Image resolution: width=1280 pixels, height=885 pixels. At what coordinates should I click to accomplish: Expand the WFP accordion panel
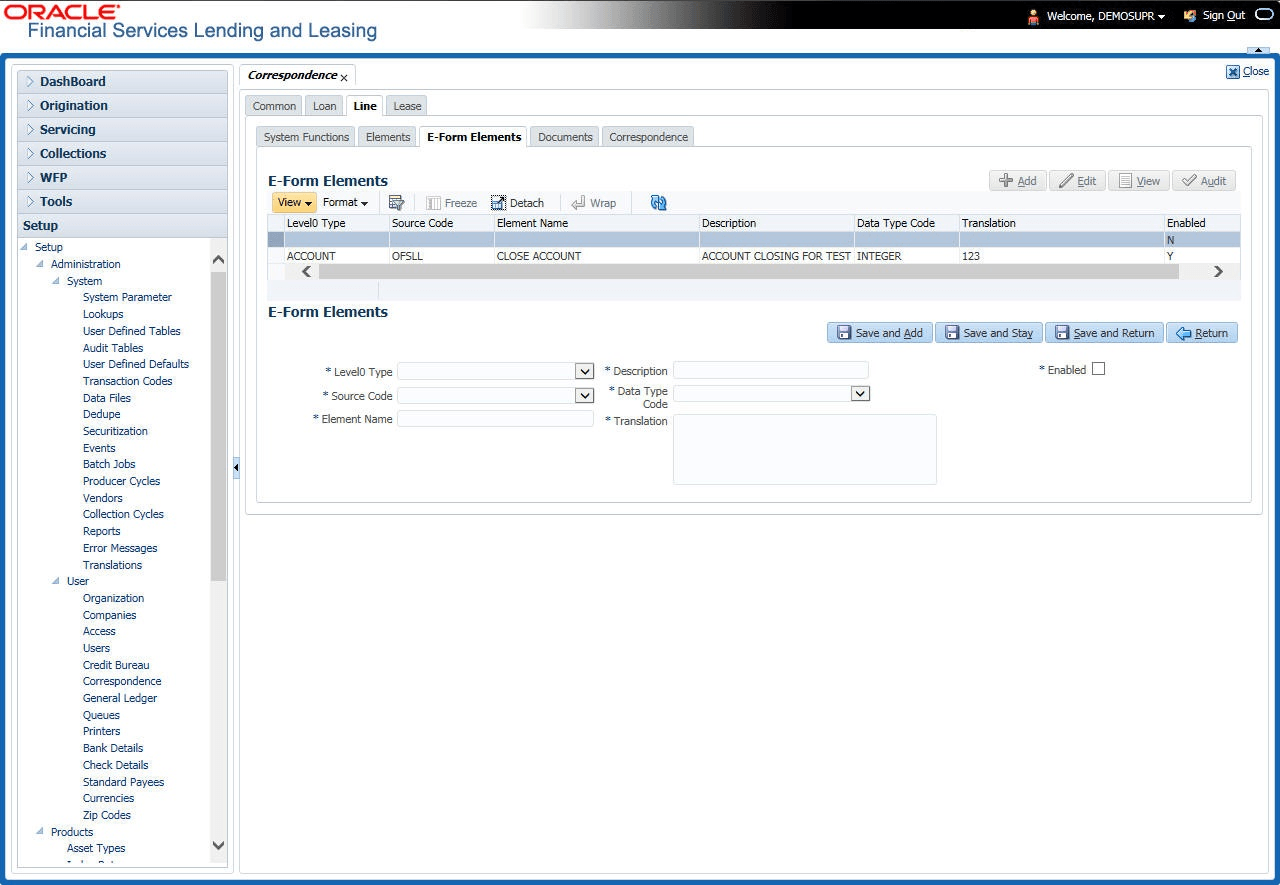pos(123,178)
